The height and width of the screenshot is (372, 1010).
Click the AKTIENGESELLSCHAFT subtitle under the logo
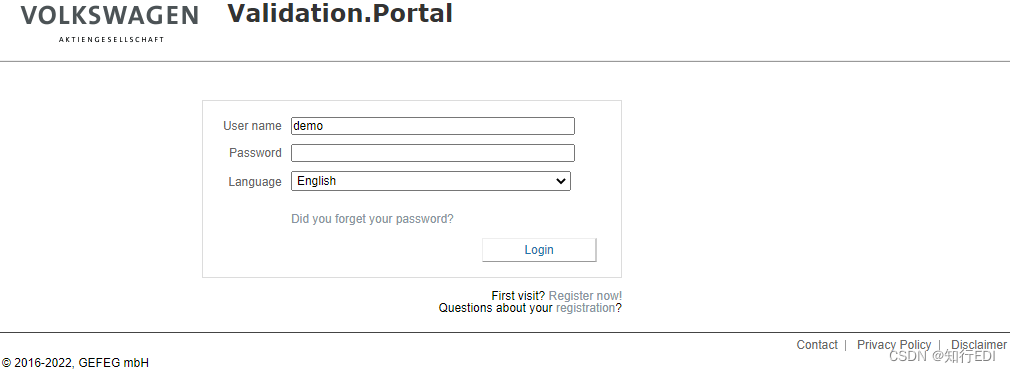tap(111, 40)
